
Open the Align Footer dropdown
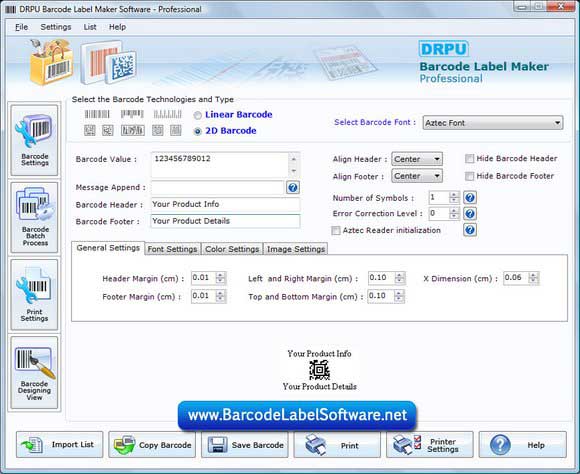[x=417, y=176]
